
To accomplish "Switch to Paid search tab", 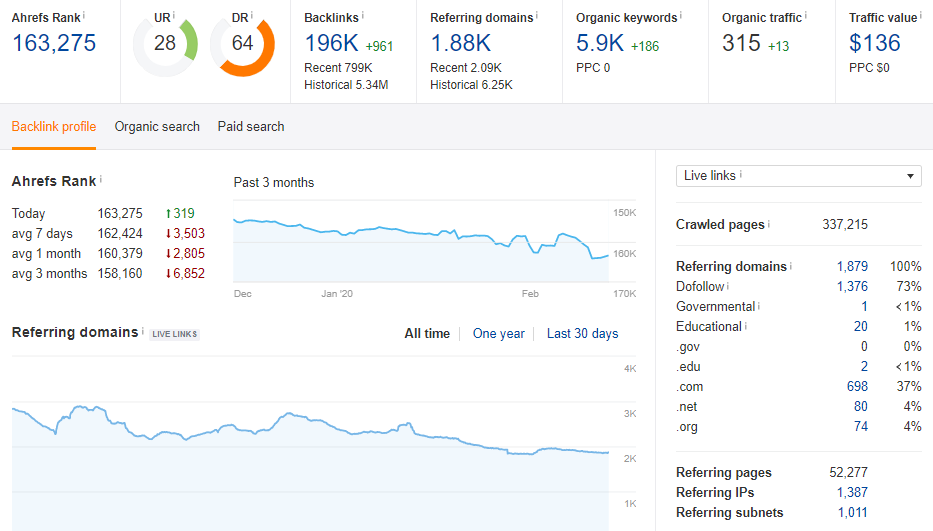I will coord(251,126).
